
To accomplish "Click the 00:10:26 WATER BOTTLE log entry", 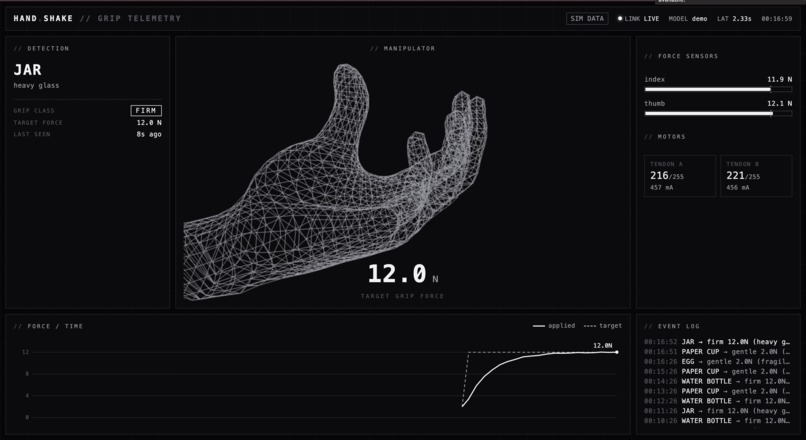I will point(717,420).
